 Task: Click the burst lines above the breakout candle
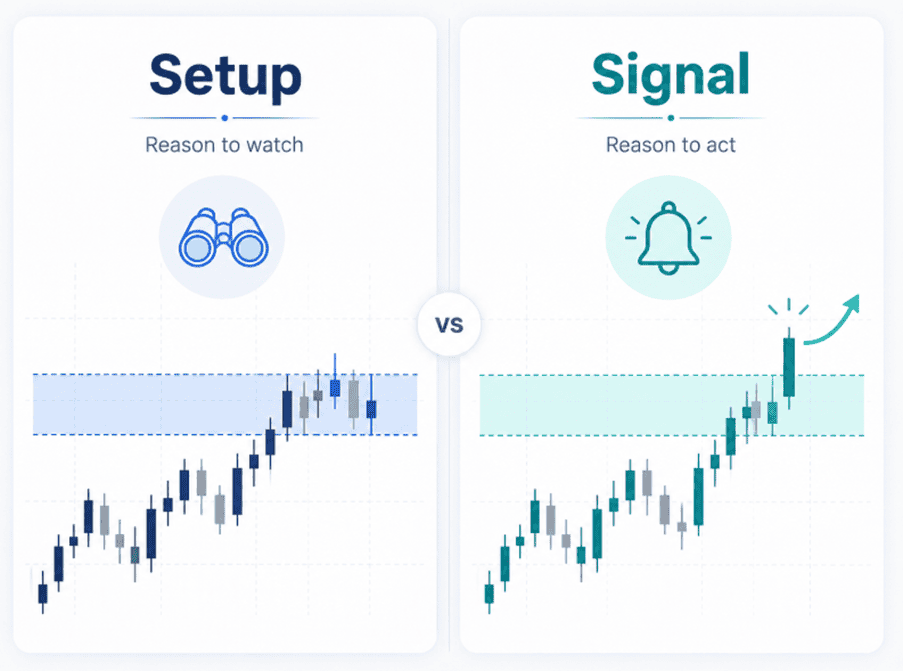[788, 307]
